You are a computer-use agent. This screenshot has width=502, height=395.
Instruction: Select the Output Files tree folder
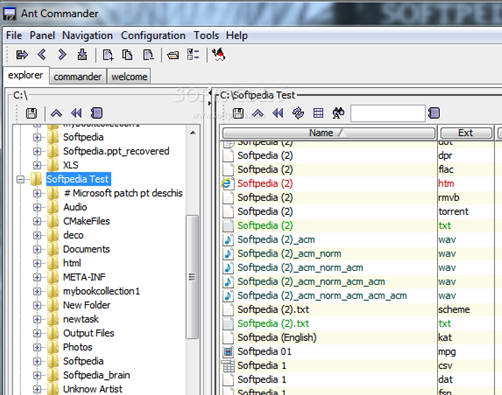[89, 333]
